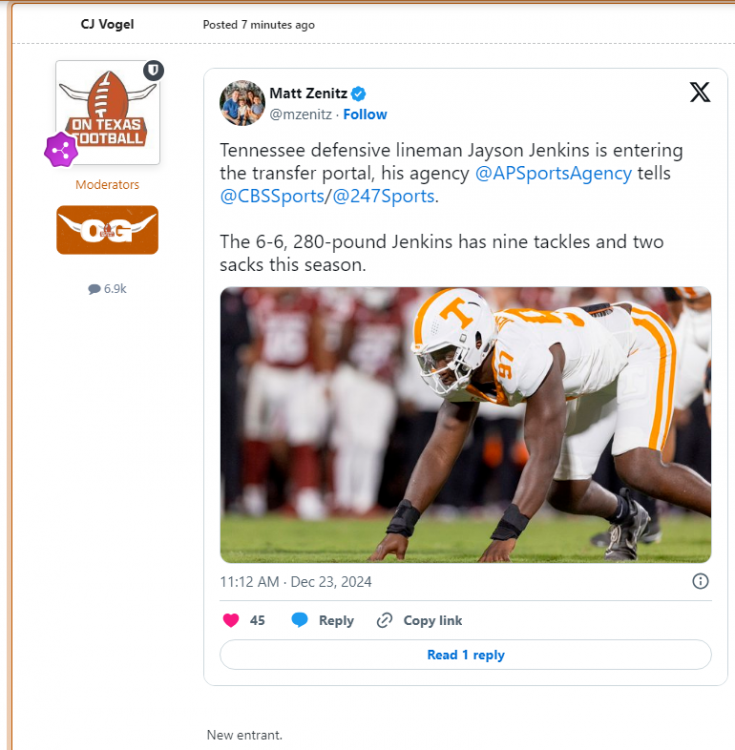Open the tweet info circle icon
735x750 pixels.
[x=701, y=581]
